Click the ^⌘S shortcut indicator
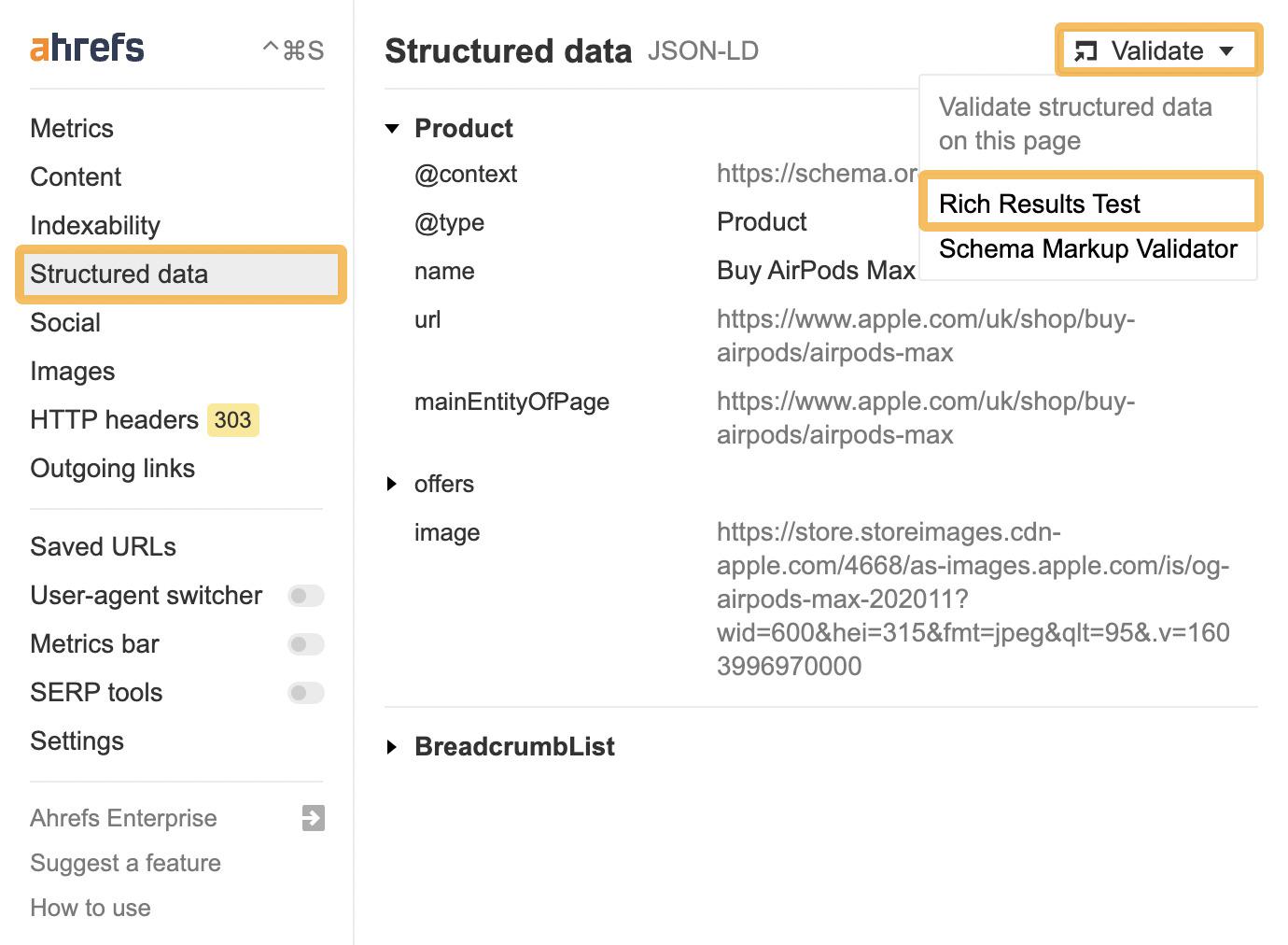This screenshot has width=1288, height=945. pyautogui.click(x=293, y=49)
